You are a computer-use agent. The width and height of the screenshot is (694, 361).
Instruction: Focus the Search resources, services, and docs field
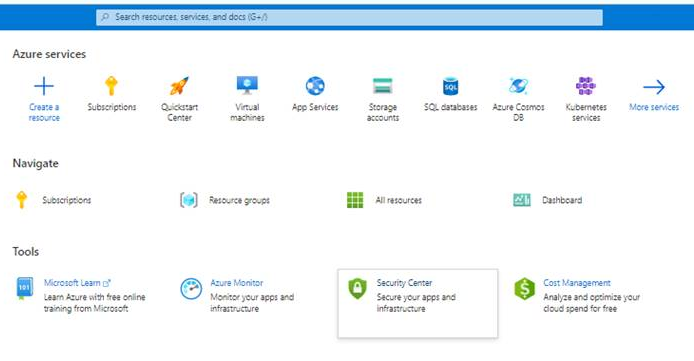tap(349, 17)
